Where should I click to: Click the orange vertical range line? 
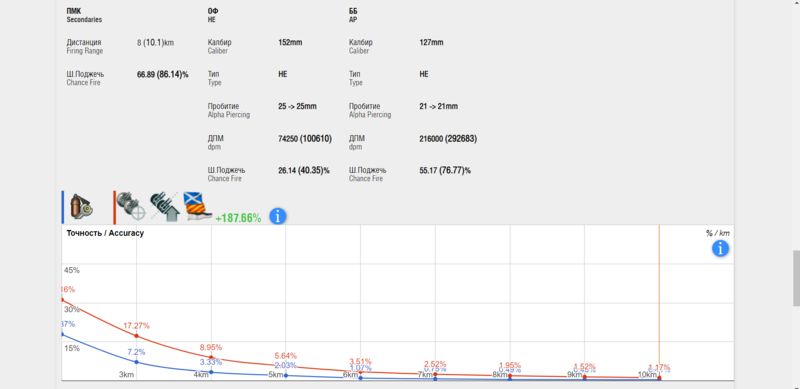[659, 302]
